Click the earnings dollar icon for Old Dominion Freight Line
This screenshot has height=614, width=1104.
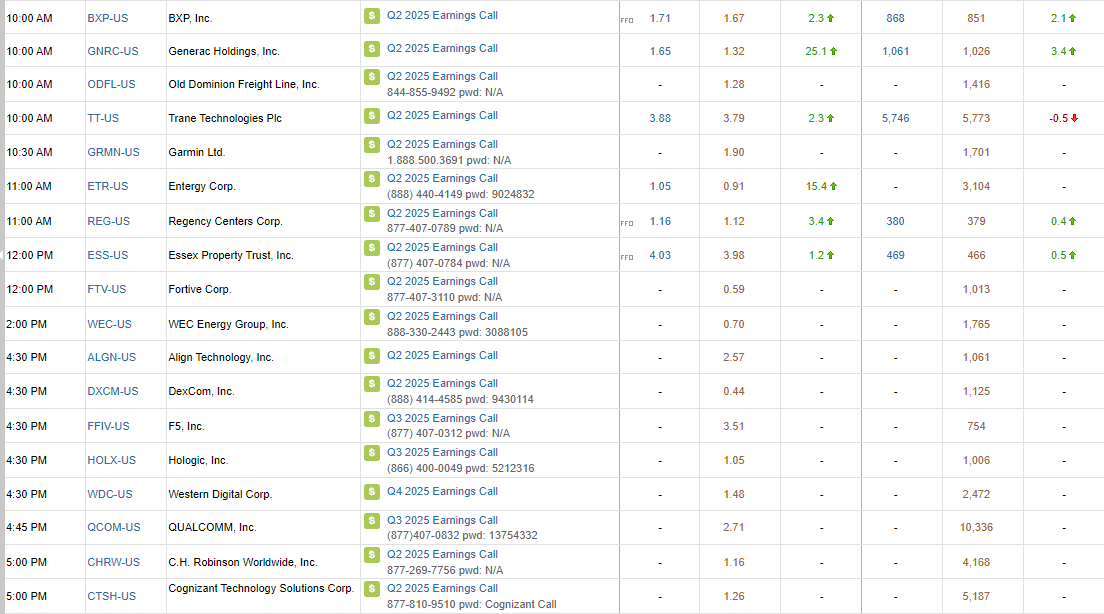pos(372,77)
